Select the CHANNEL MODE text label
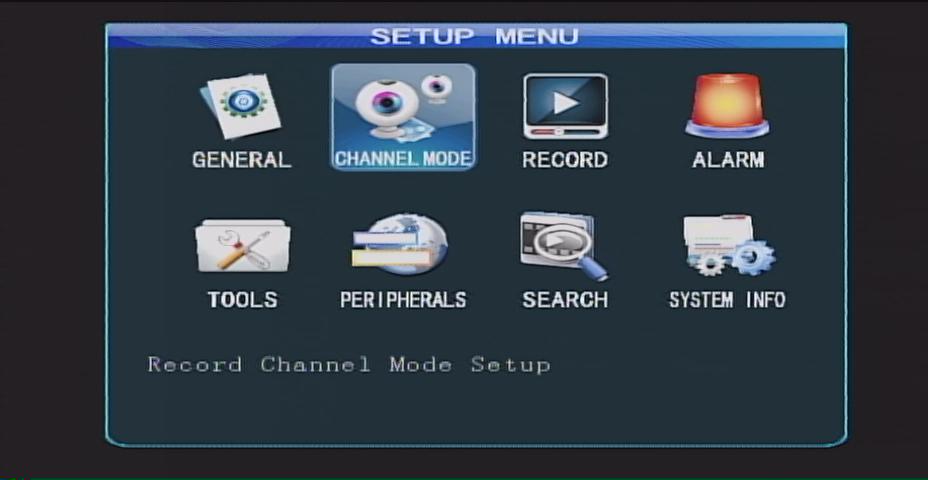Viewport: 928px width, 480px height. pos(403,159)
